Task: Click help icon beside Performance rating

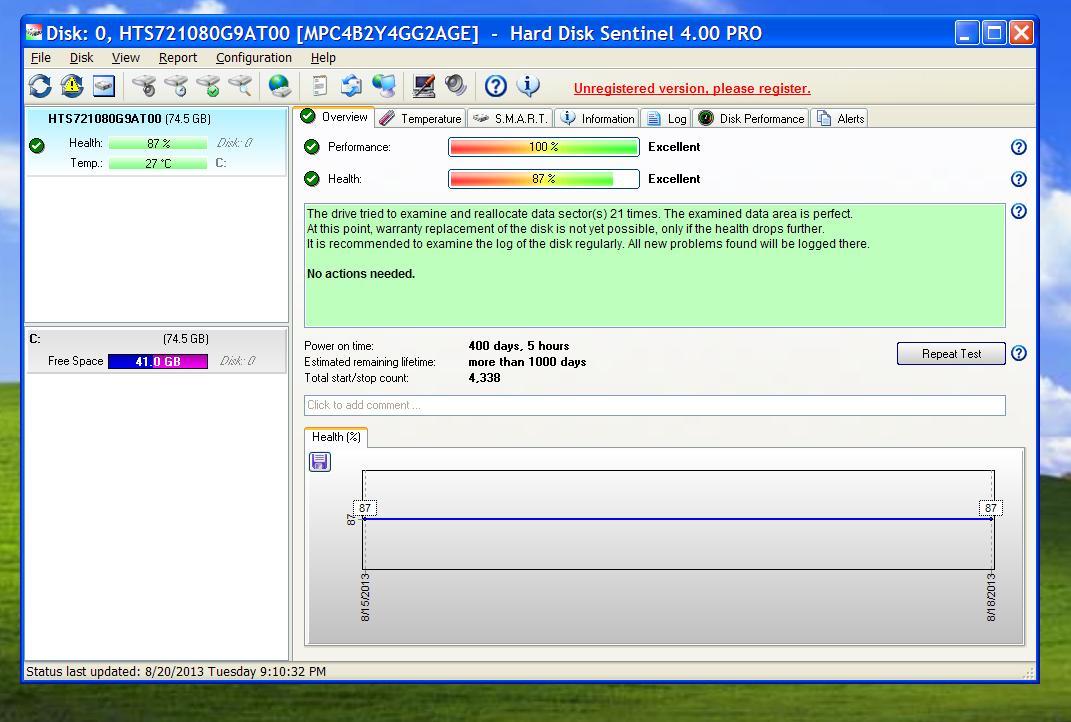Action: (x=1018, y=147)
